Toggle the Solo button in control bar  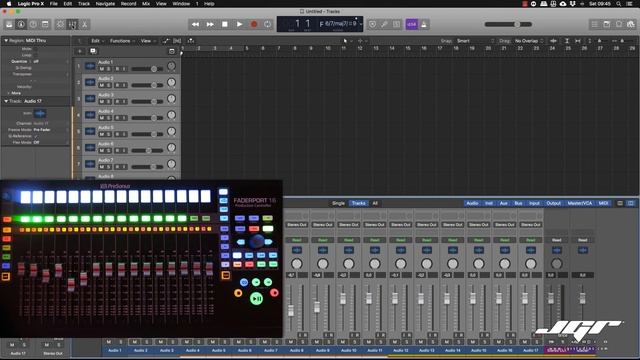pyautogui.click(x=396, y=24)
